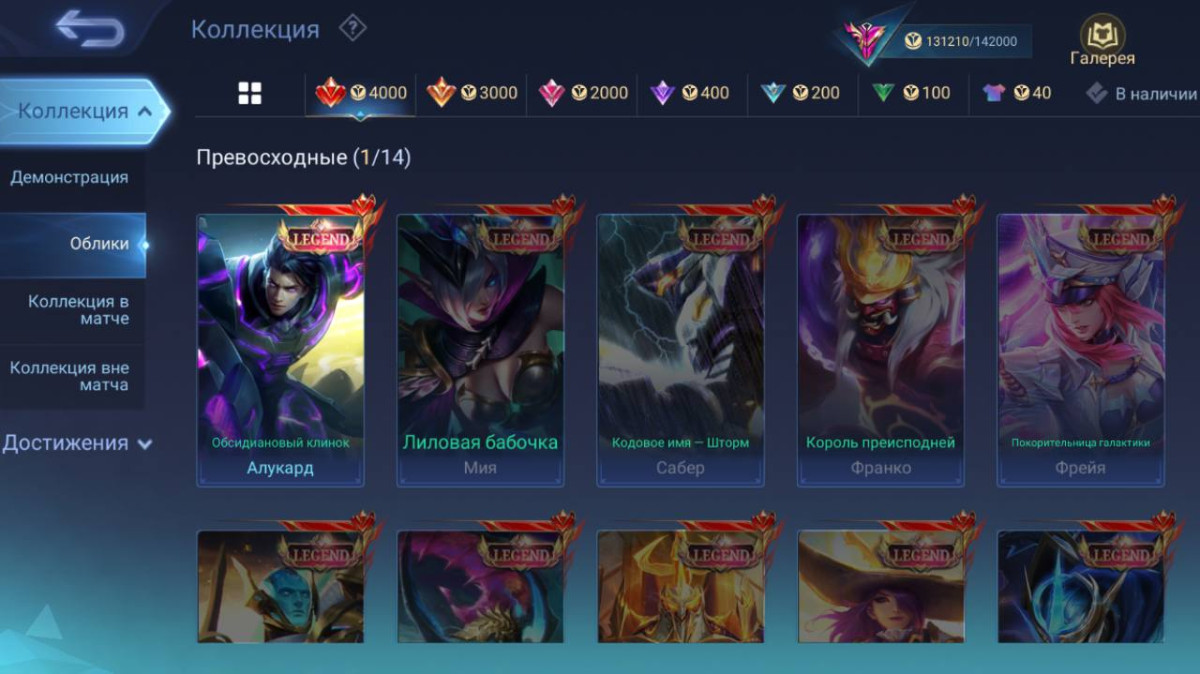The height and width of the screenshot is (674, 1200).
Task: Open collection points 131210/142000 badge
Action: [x=936, y=41]
